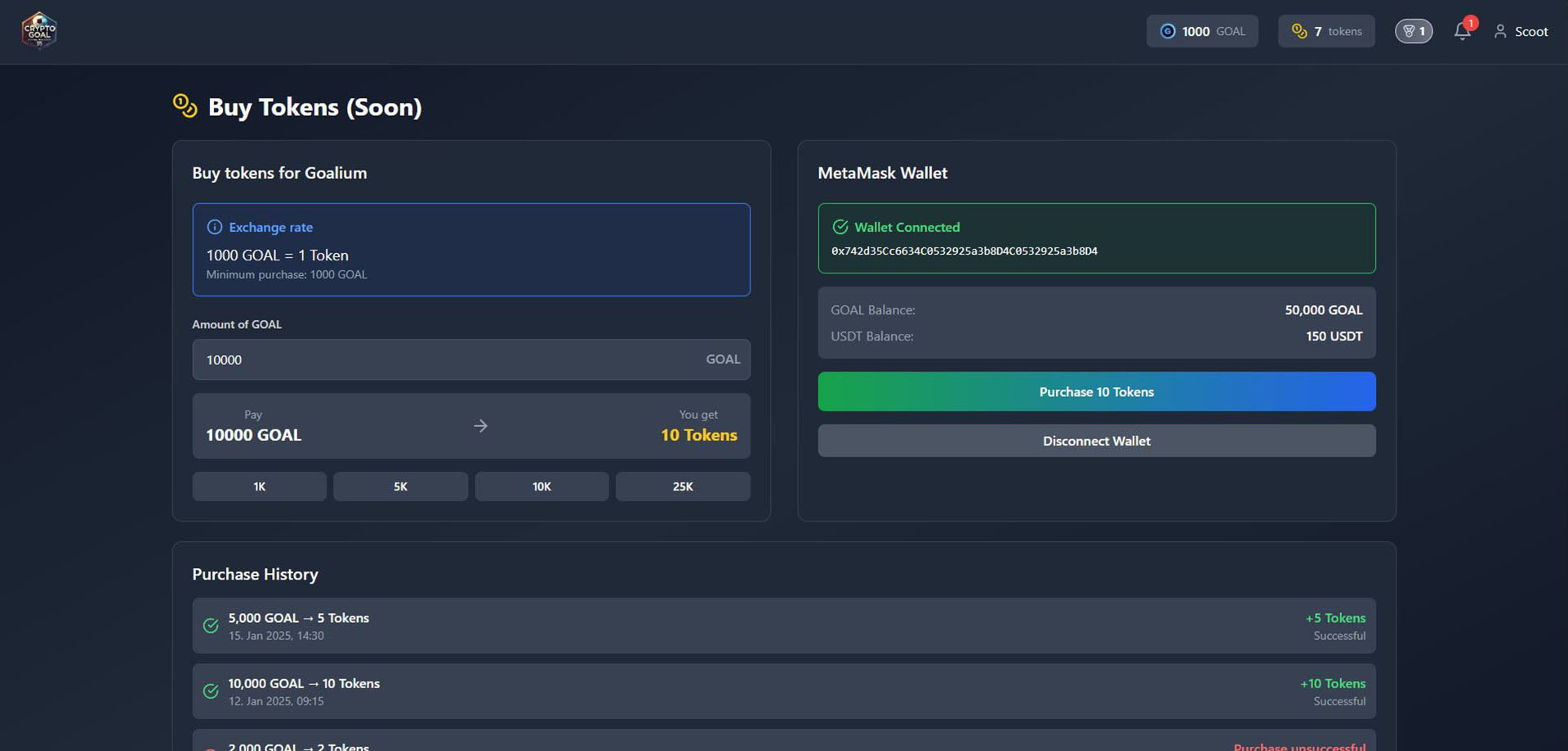The image size is (1568, 751).
Task: Click the 'Exchange rate' label
Action: tap(271, 227)
